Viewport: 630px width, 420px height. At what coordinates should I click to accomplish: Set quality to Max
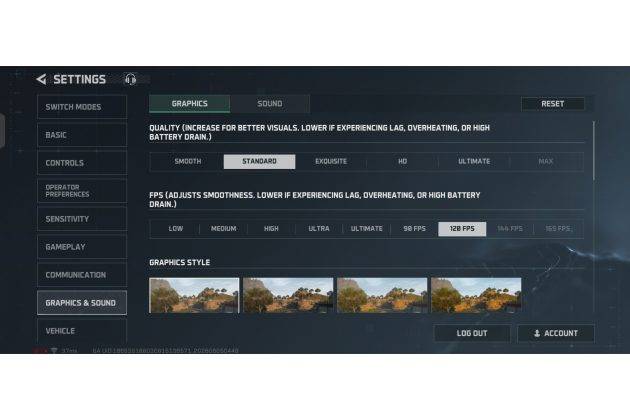point(546,161)
